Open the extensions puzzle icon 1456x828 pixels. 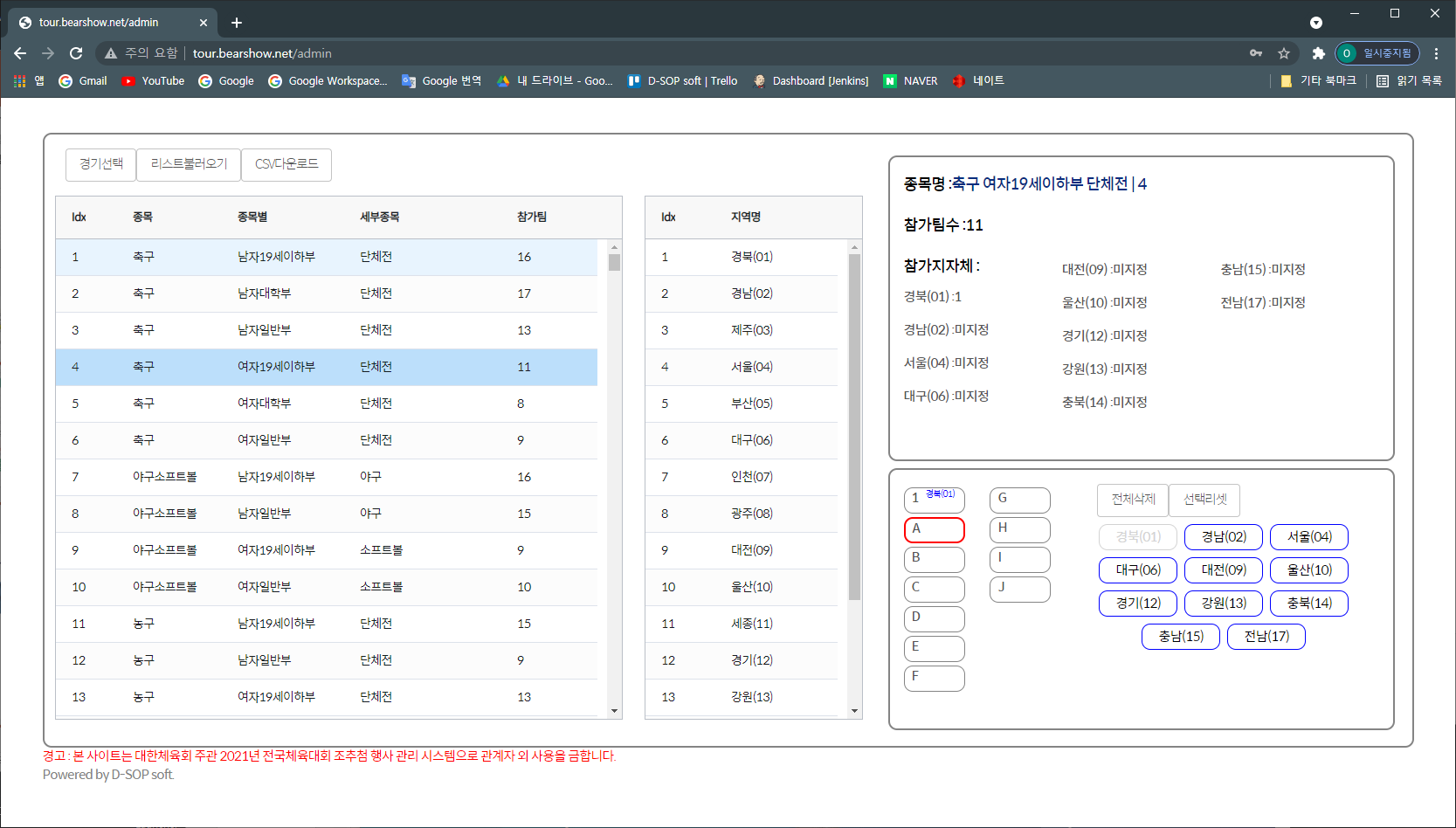[x=1319, y=53]
